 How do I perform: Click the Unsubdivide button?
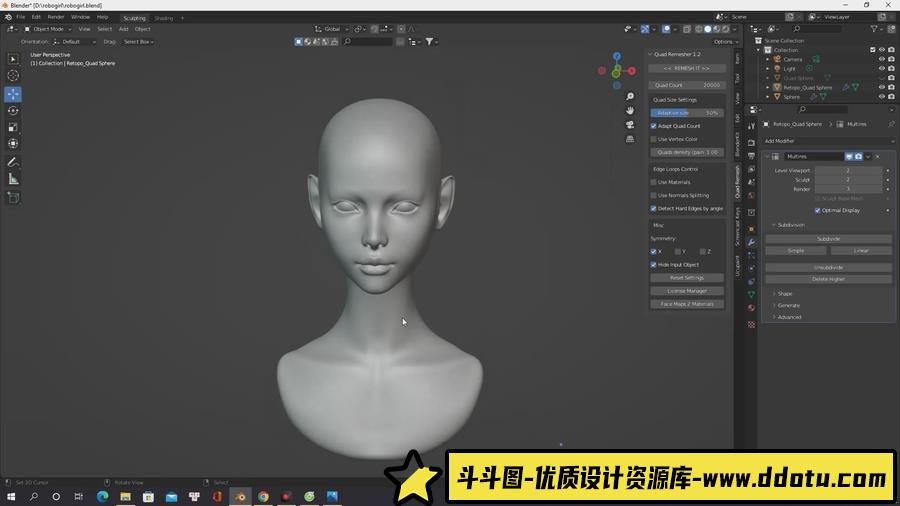828,267
